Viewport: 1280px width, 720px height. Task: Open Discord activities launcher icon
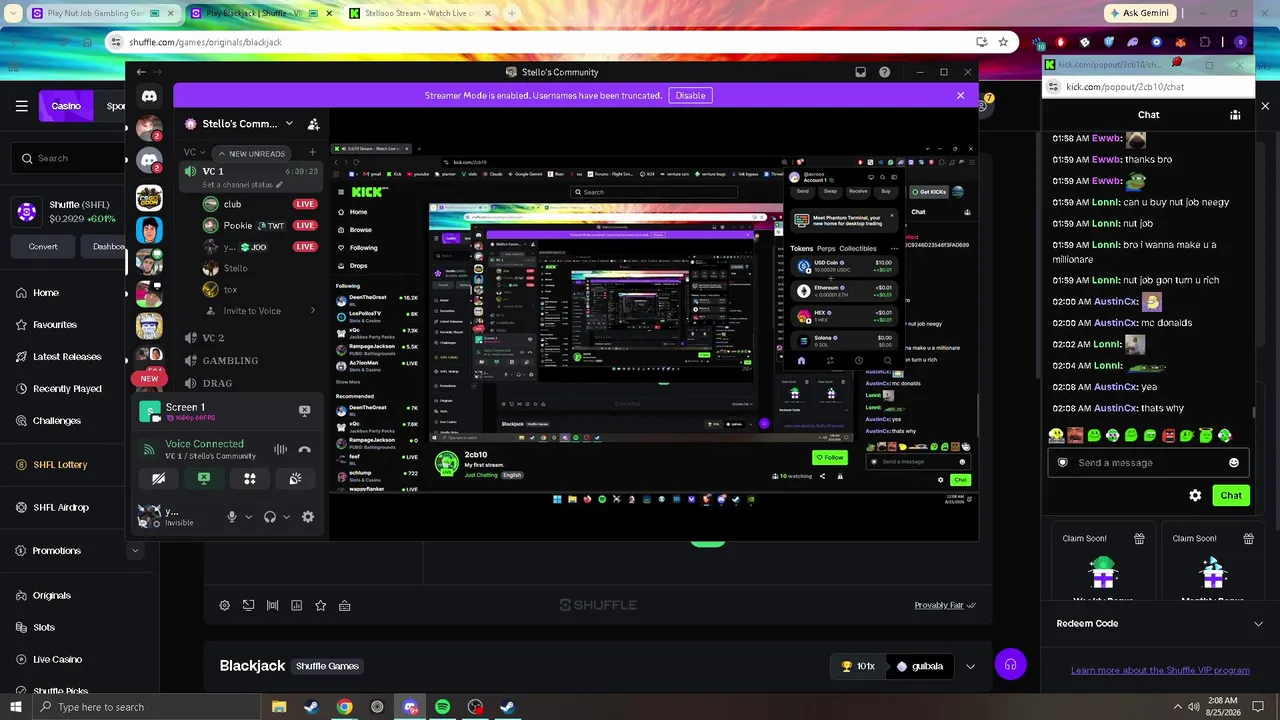(x=250, y=479)
